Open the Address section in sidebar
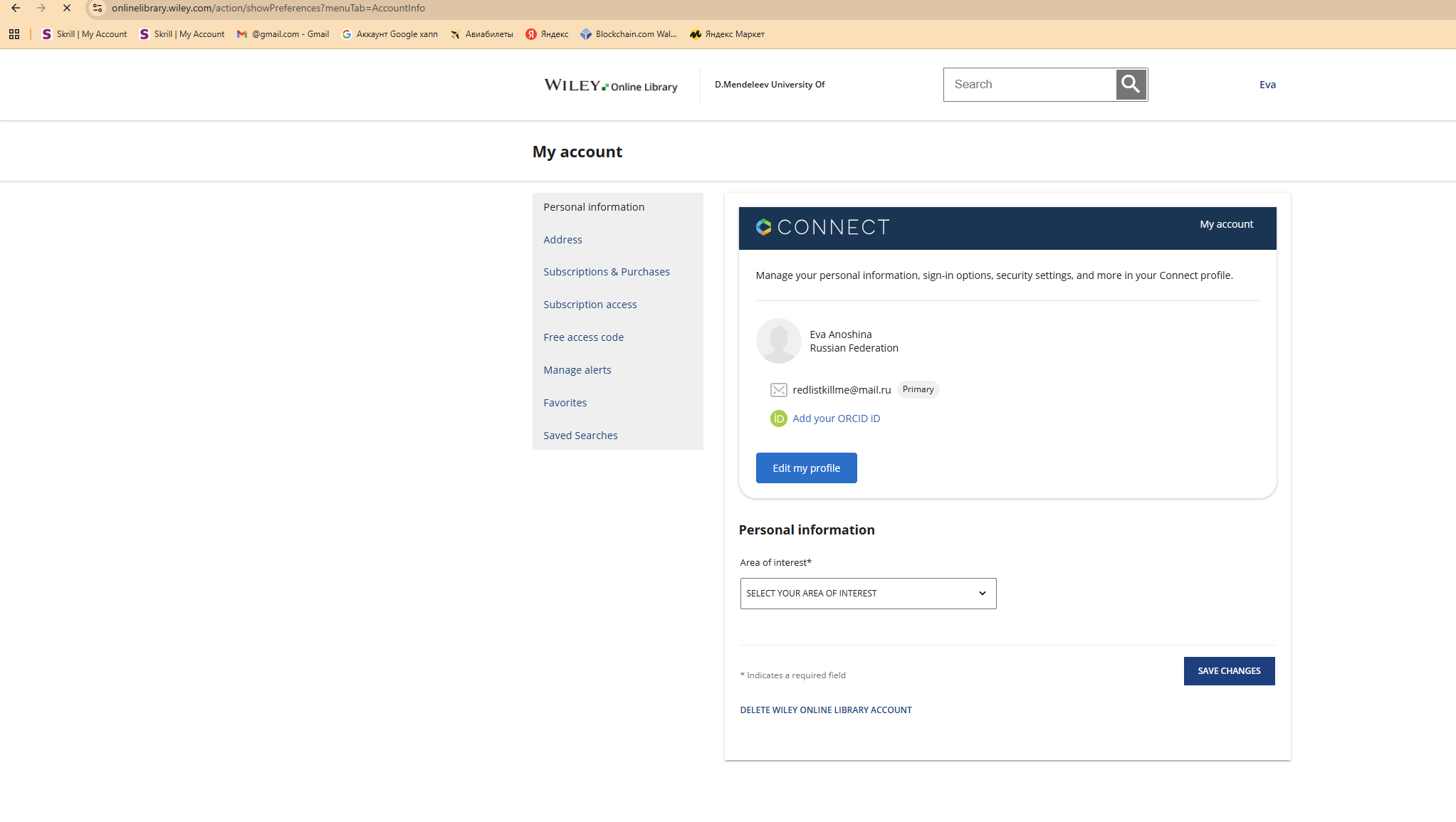The width and height of the screenshot is (1456, 822). pos(562,240)
